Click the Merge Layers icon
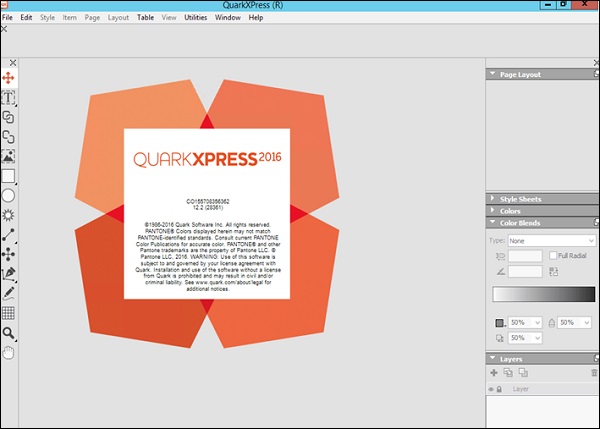 point(523,372)
